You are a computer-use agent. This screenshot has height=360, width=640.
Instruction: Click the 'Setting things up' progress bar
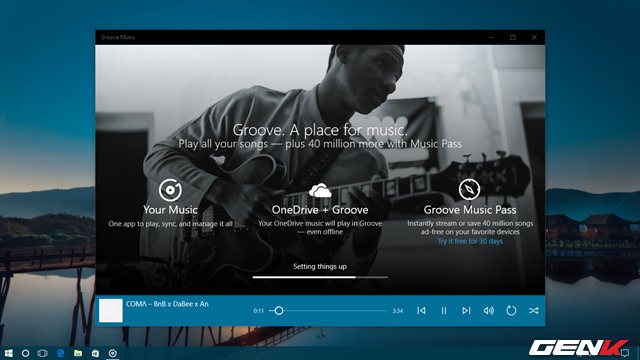click(320, 277)
